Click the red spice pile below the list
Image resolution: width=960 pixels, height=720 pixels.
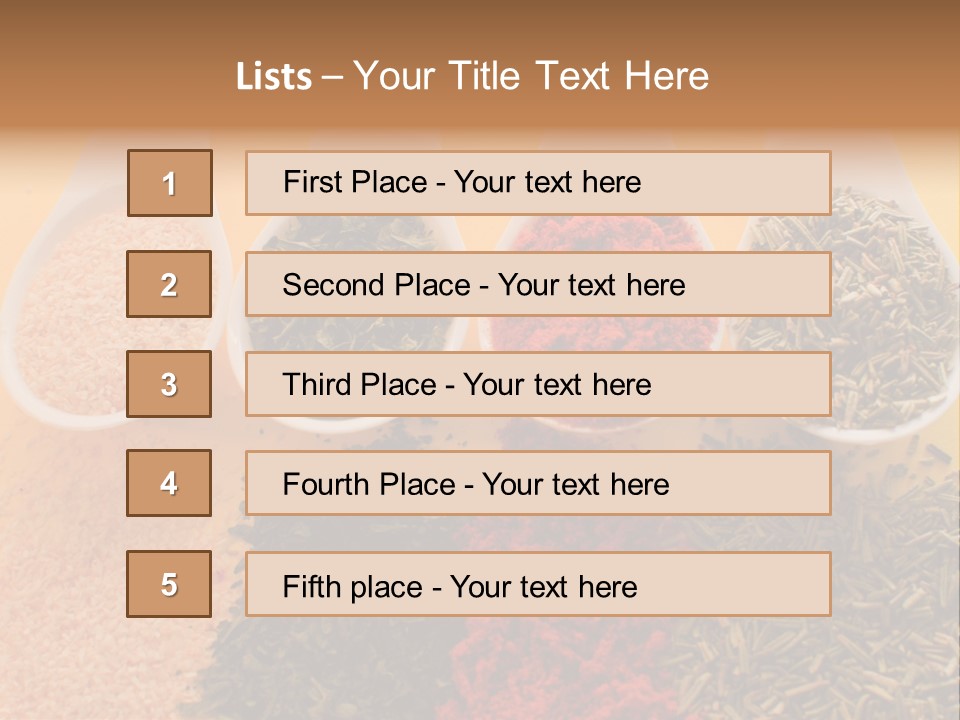coord(560,660)
